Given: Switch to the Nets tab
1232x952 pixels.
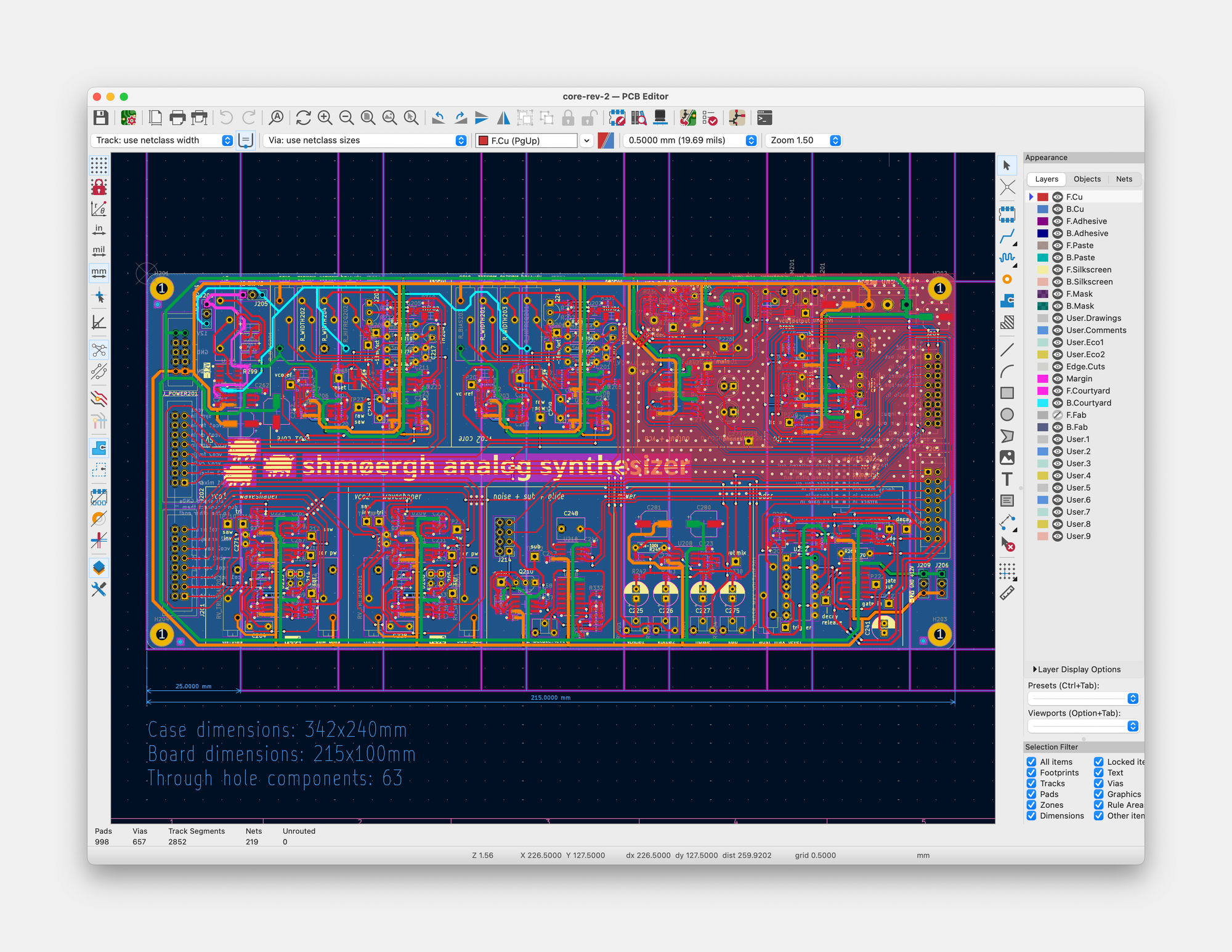Looking at the screenshot, I should (x=1124, y=179).
